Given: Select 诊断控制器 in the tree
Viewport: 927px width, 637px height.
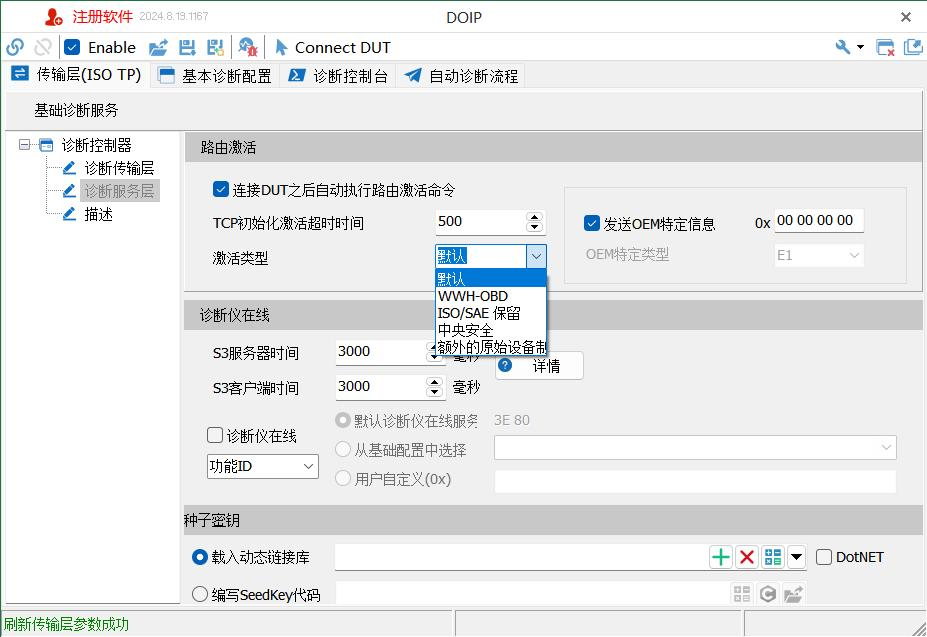Looking at the screenshot, I should (x=96, y=145).
